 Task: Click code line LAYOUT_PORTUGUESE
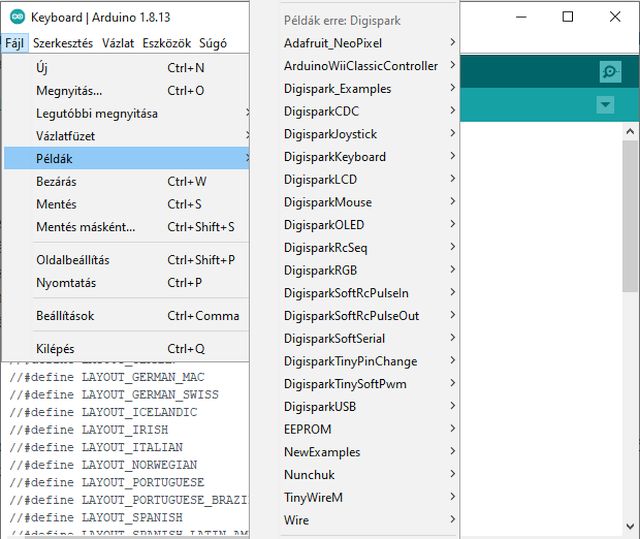[107, 482]
